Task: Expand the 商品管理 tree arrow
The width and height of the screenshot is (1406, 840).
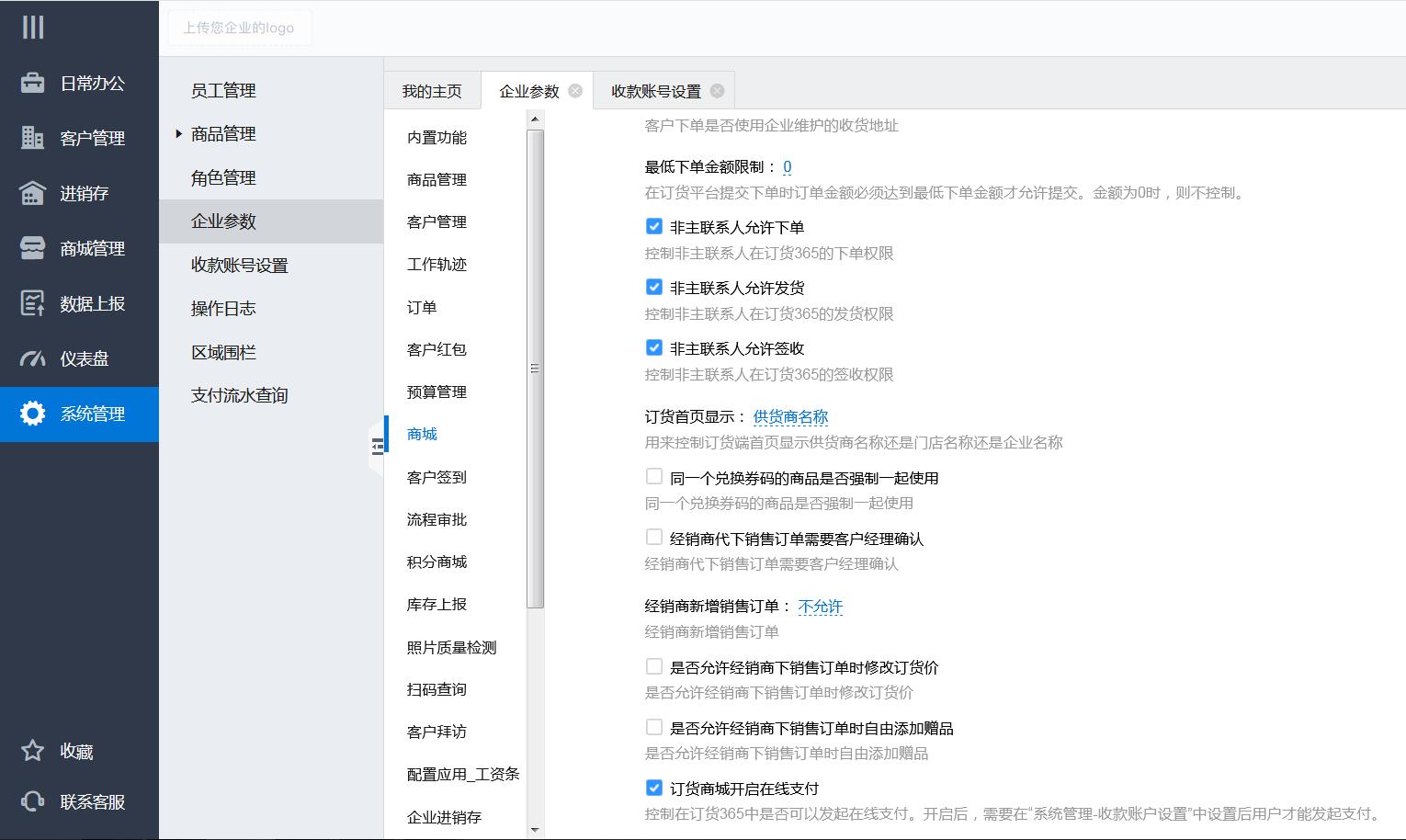Action: point(179,134)
